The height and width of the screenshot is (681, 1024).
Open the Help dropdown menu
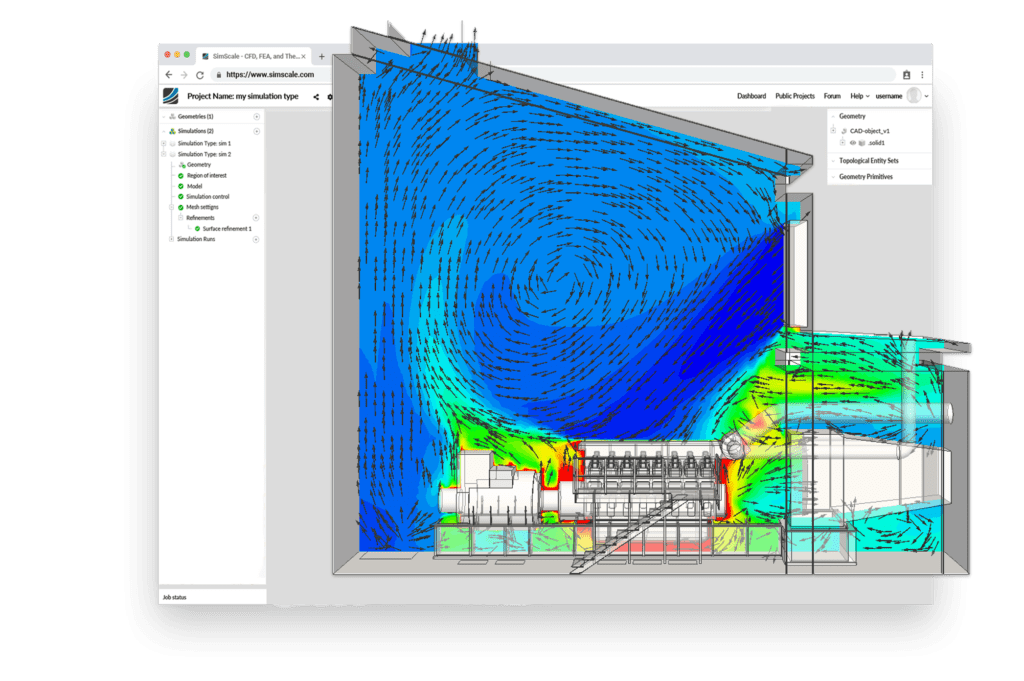(857, 96)
